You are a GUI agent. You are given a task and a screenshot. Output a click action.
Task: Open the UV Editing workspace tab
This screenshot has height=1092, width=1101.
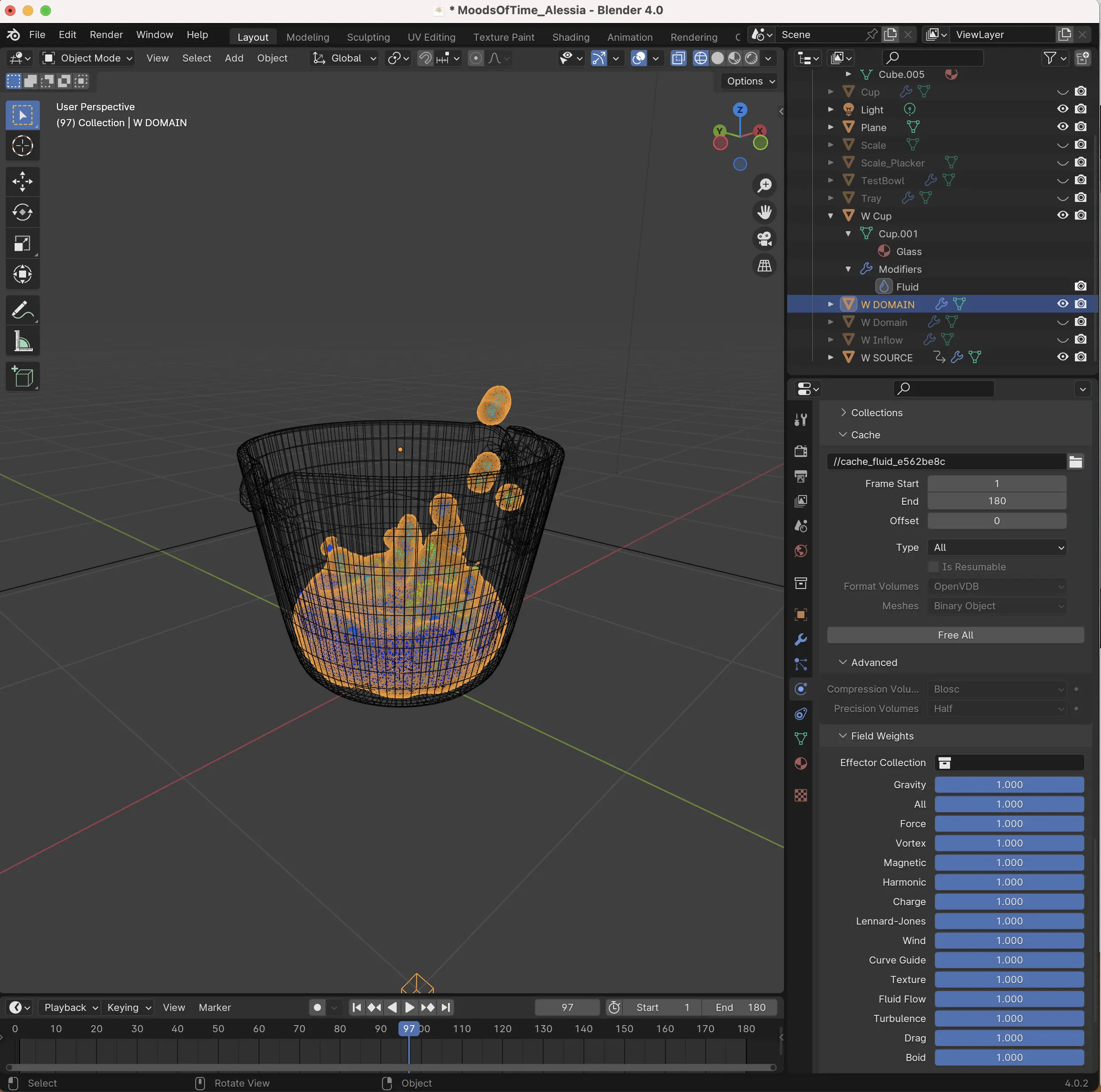pyautogui.click(x=431, y=36)
